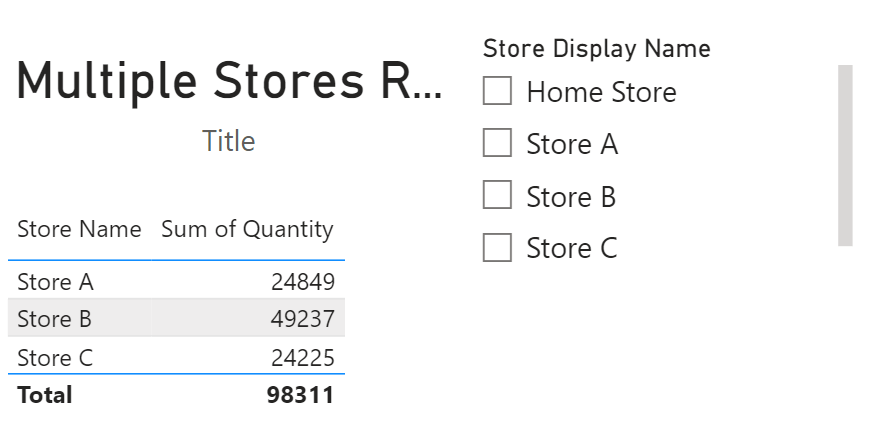
Task: Click the Home Store label text in slicer
Action: [601, 93]
